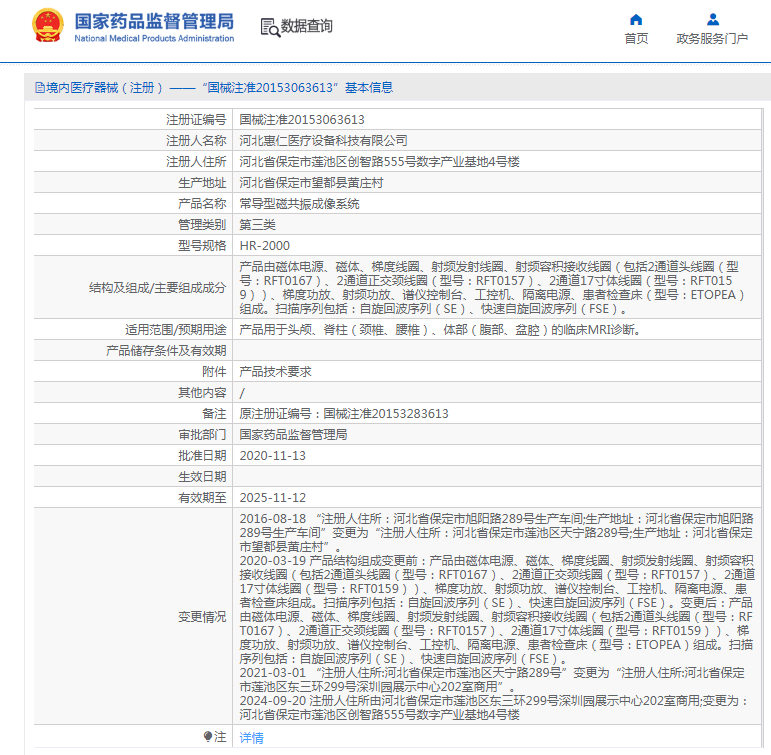Click the 注册人住所 row label
This screenshot has width=771, height=755.
[196, 162]
